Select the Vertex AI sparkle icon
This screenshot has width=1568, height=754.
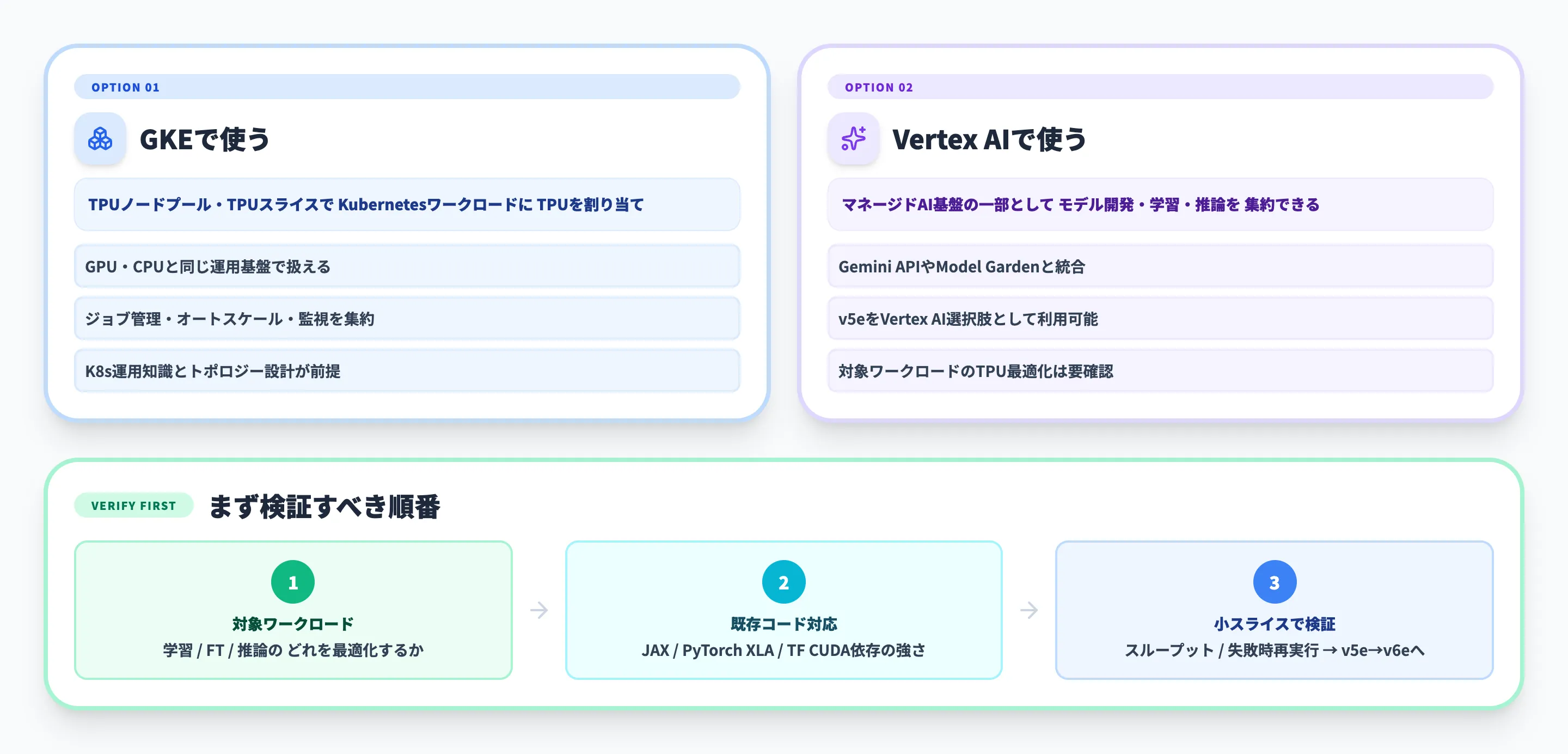(x=853, y=139)
